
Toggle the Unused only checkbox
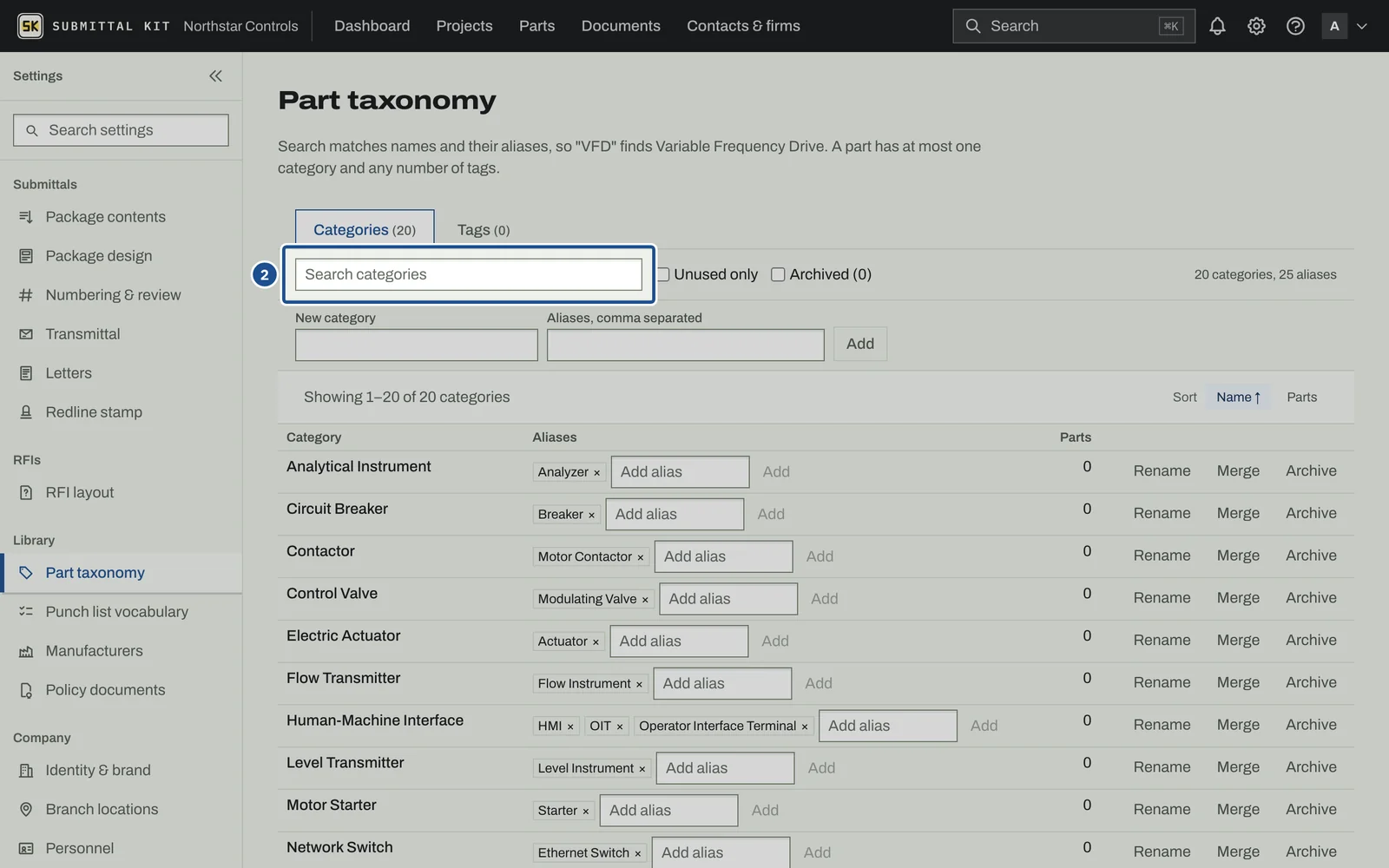[x=662, y=274]
